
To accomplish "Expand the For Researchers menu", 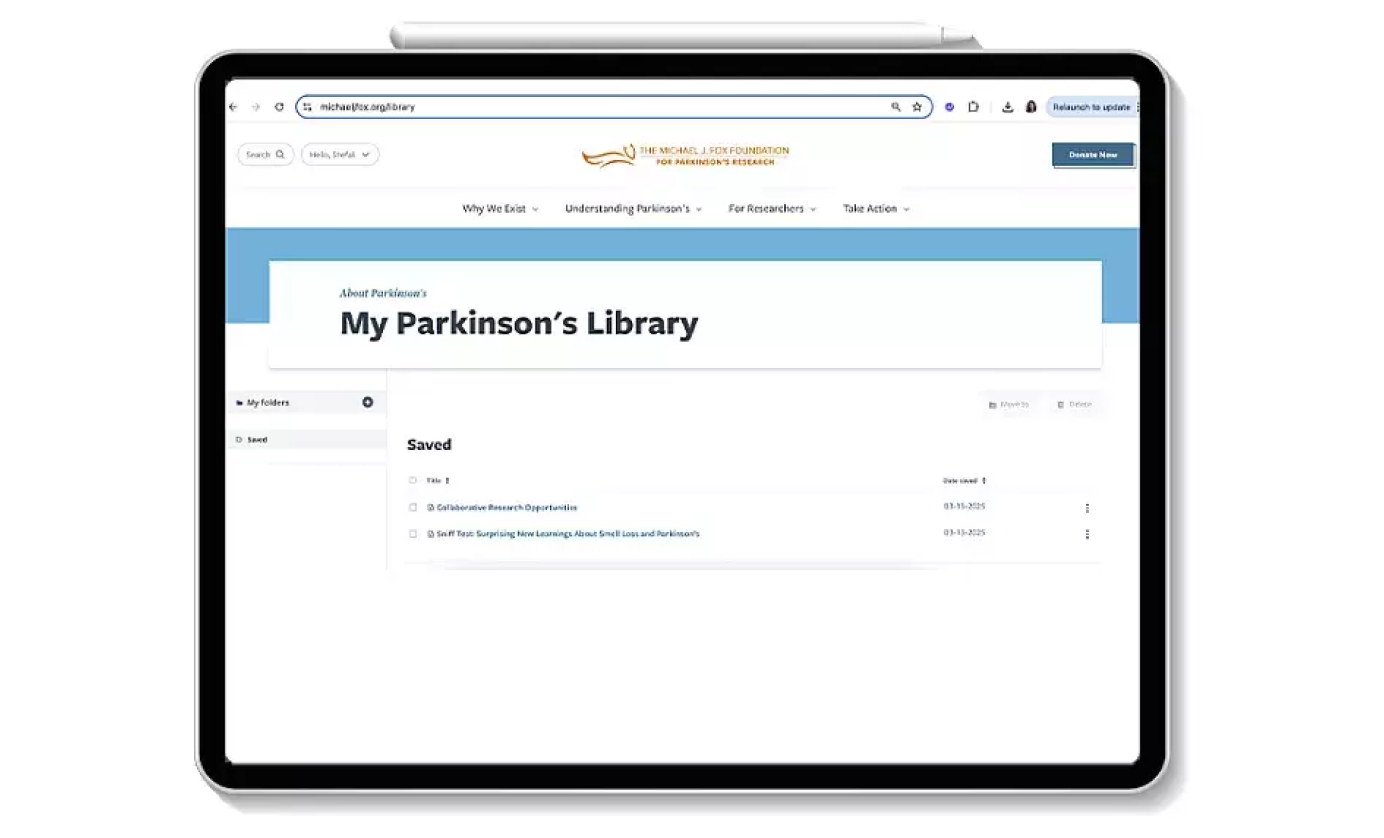I will pyautogui.click(x=772, y=209).
